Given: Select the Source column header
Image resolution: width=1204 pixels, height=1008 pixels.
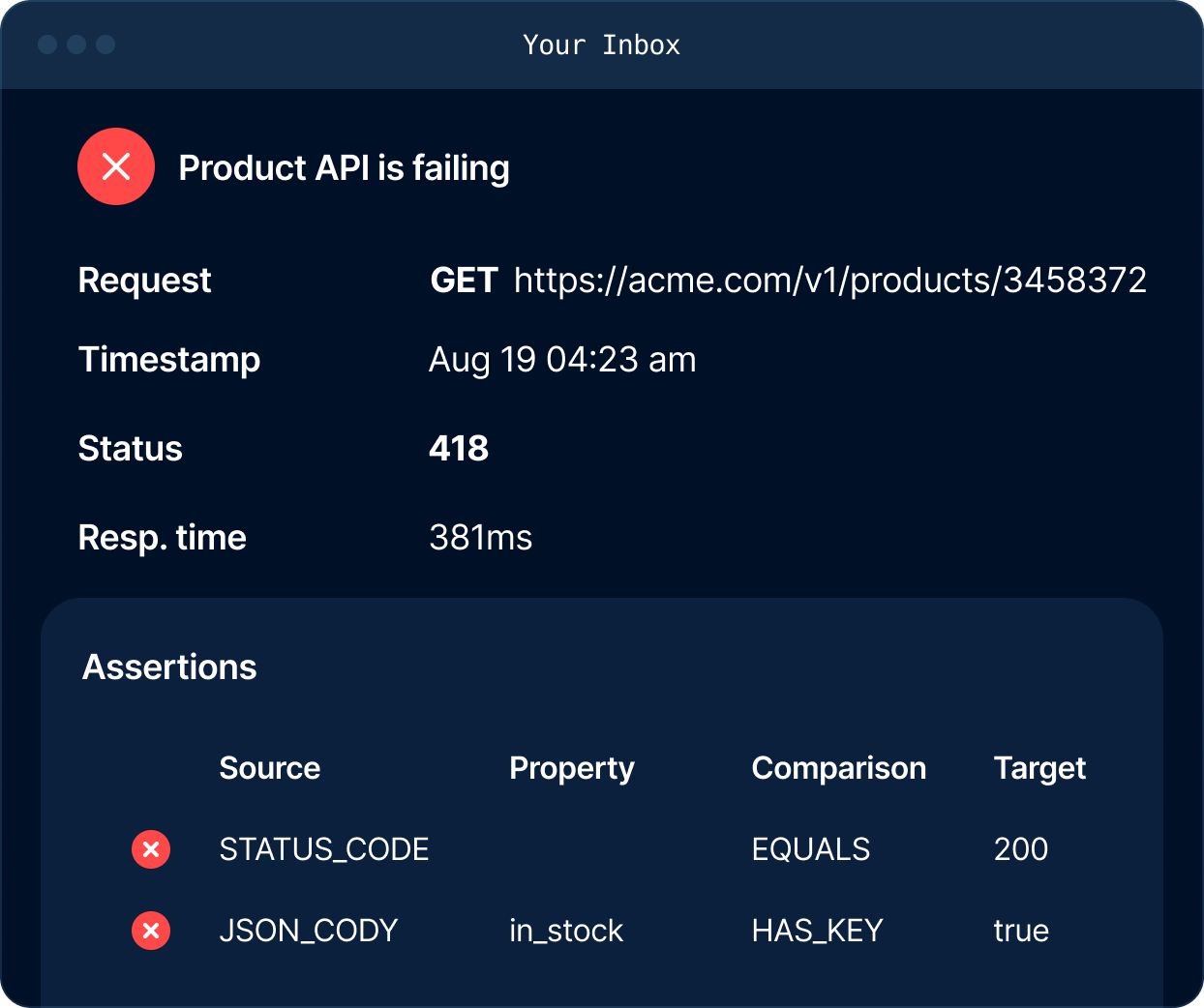Looking at the screenshot, I should [269, 768].
